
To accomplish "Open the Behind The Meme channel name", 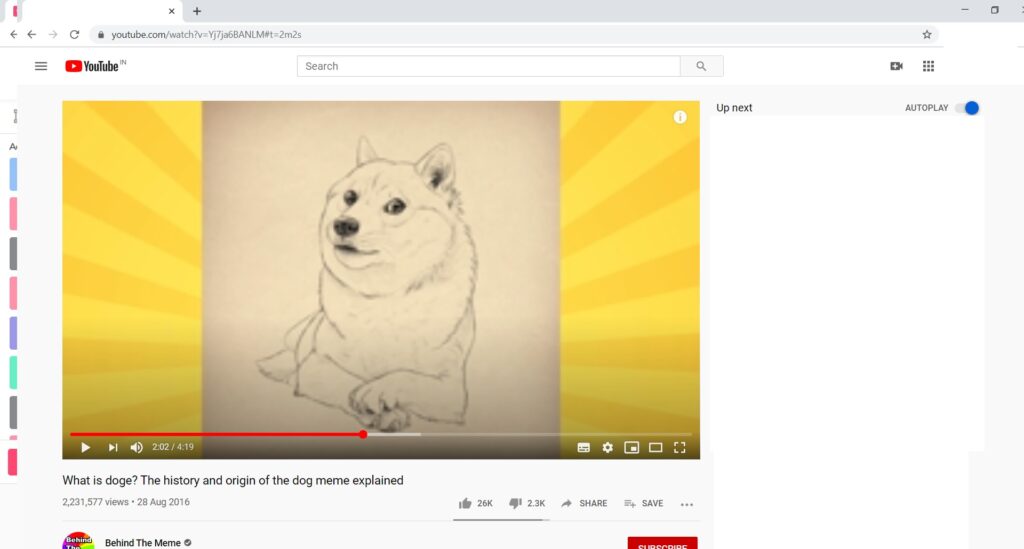I will pos(143,542).
